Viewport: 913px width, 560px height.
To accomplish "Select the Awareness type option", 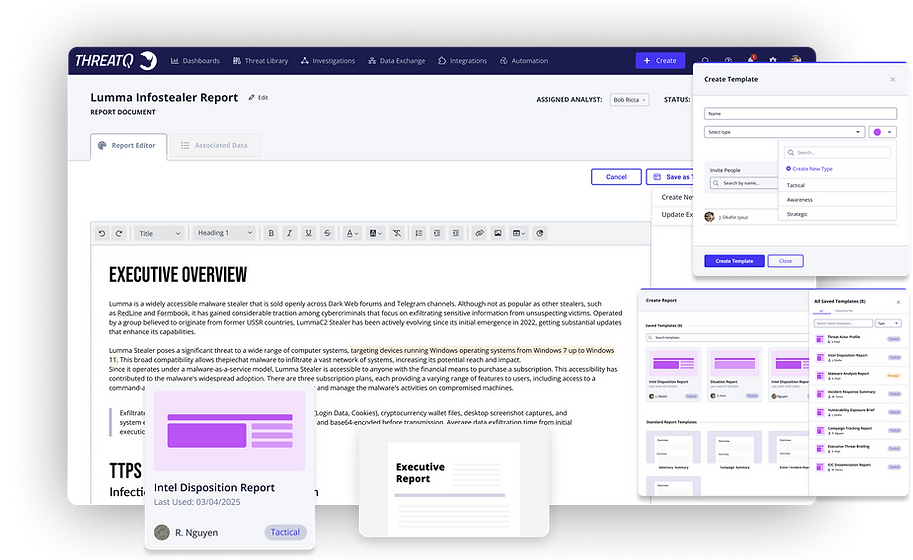I will click(x=837, y=200).
